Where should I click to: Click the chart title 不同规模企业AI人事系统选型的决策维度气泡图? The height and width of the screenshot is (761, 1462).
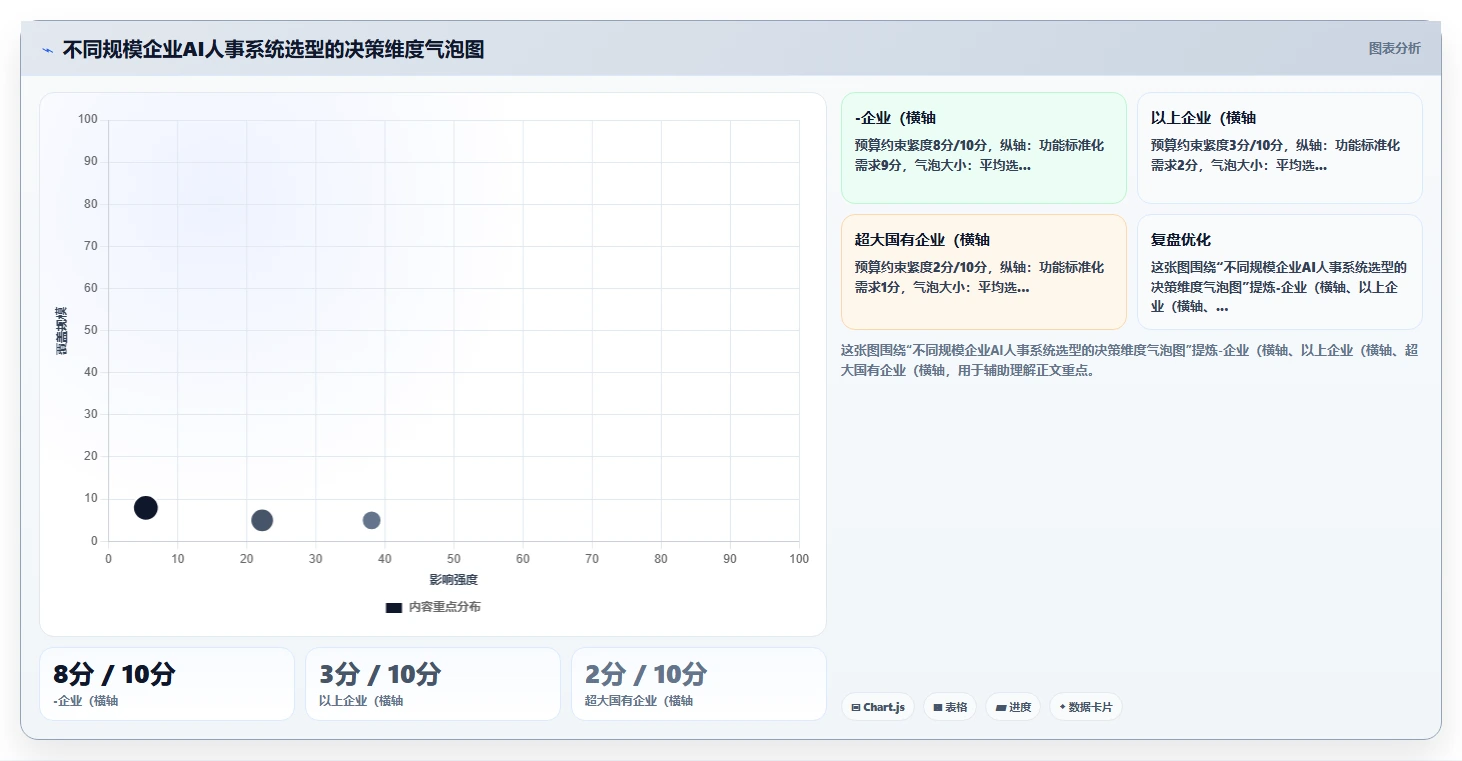point(273,50)
